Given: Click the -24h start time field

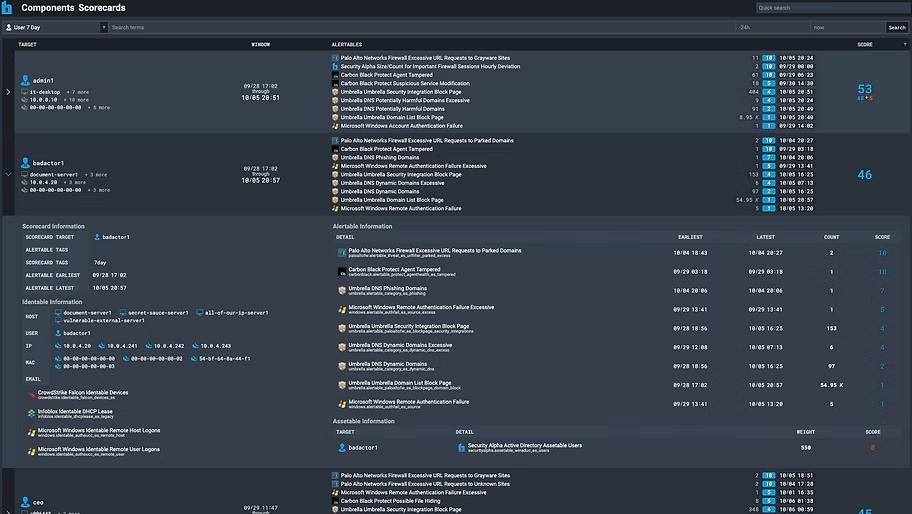Looking at the screenshot, I should pyautogui.click(x=770, y=27).
